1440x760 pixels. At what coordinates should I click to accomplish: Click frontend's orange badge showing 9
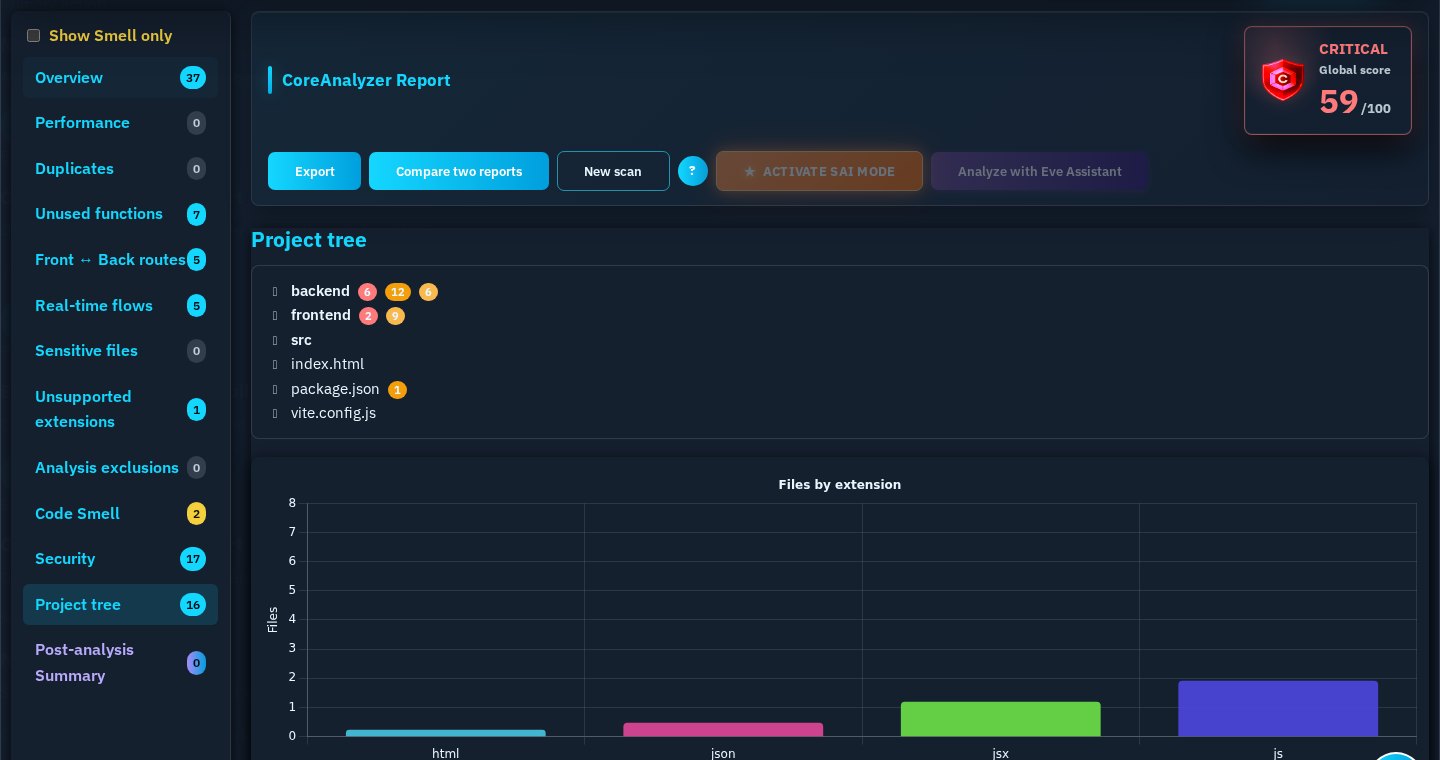[396, 316]
